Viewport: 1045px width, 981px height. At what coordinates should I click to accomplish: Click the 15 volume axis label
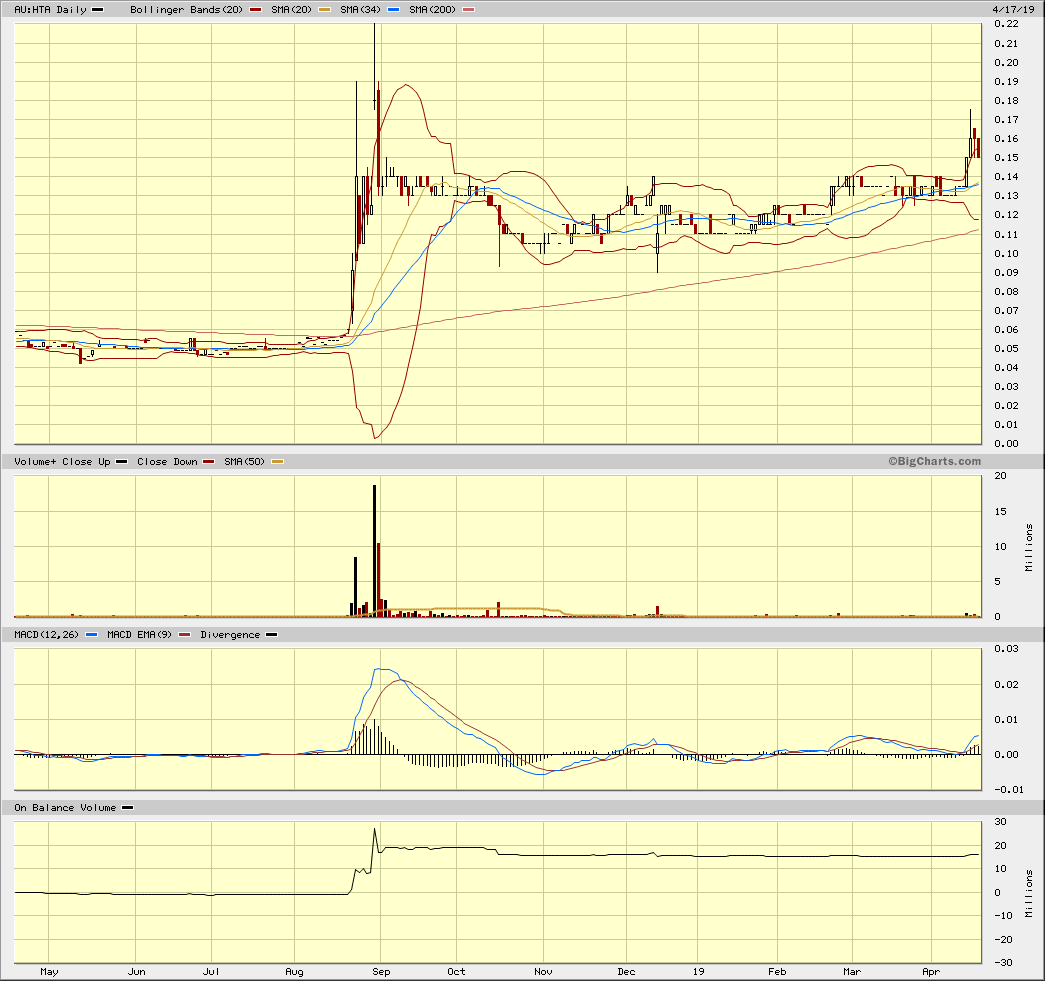(x=1000, y=512)
